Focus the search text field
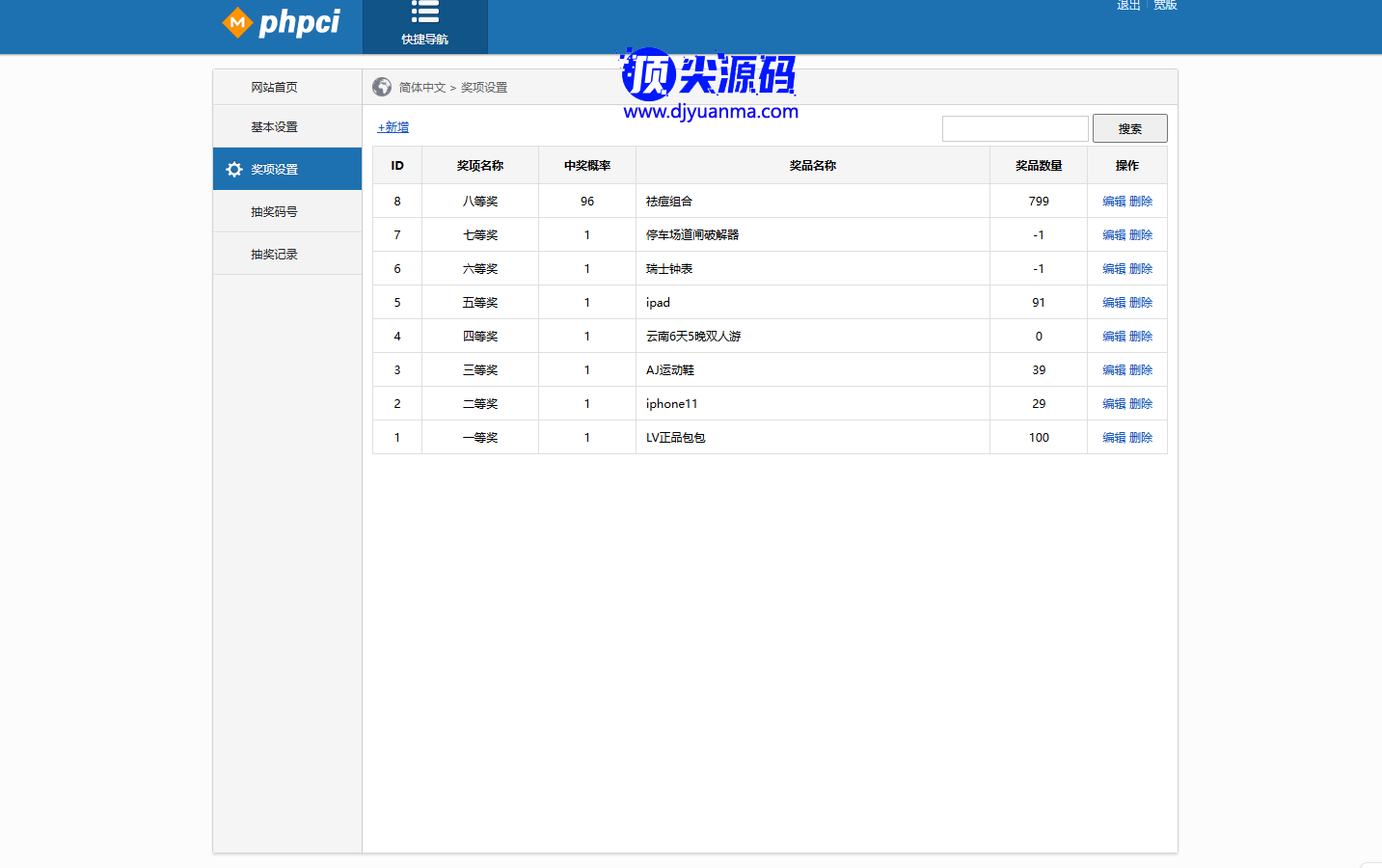1382x868 pixels. click(1015, 128)
